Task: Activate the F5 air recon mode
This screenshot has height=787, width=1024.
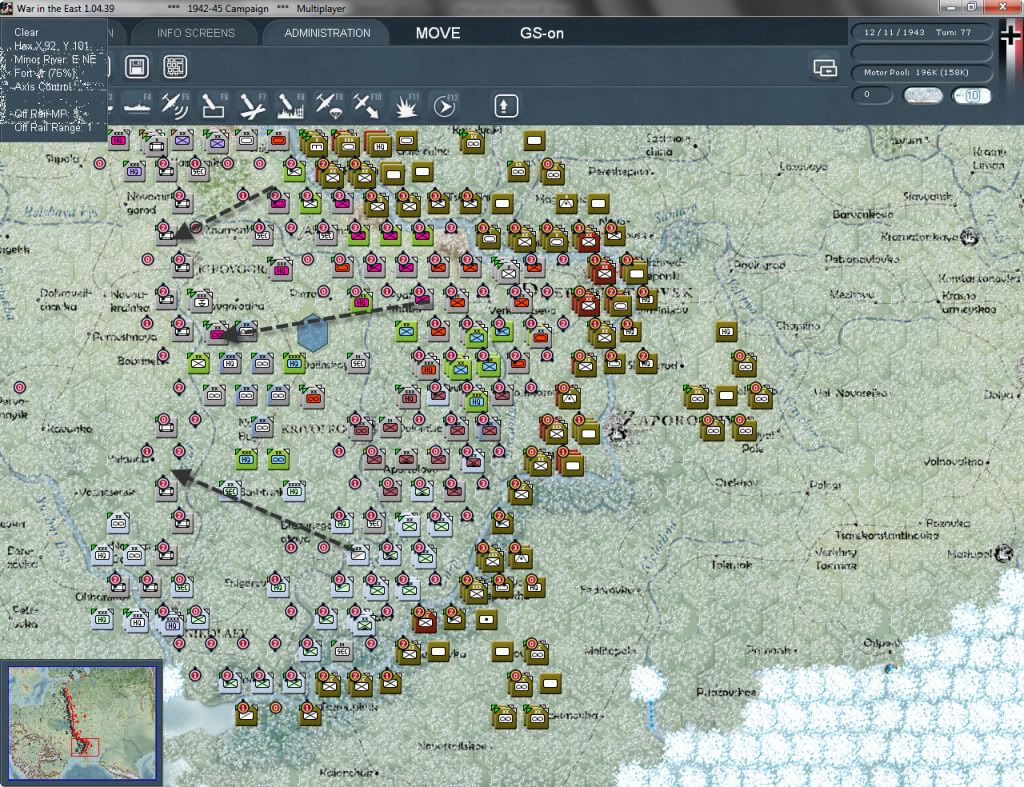Action: pos(175,106)
